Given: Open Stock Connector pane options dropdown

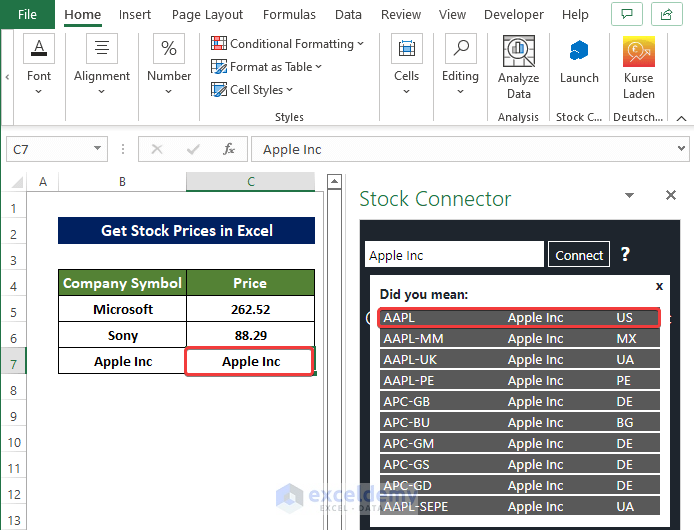Looking at the screenshot, I should 629,195.
